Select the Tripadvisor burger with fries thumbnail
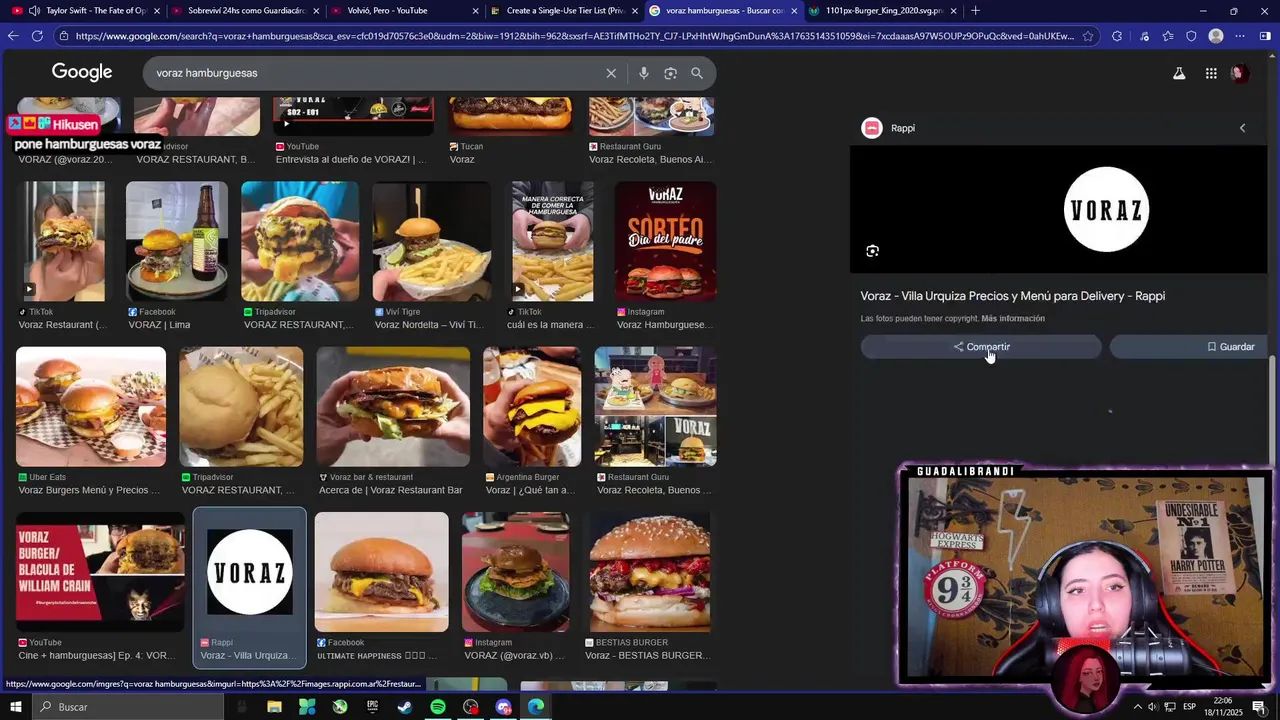The height and width of the screenshot is (720, 1280). pyautogui.click(x=241, y=407)
